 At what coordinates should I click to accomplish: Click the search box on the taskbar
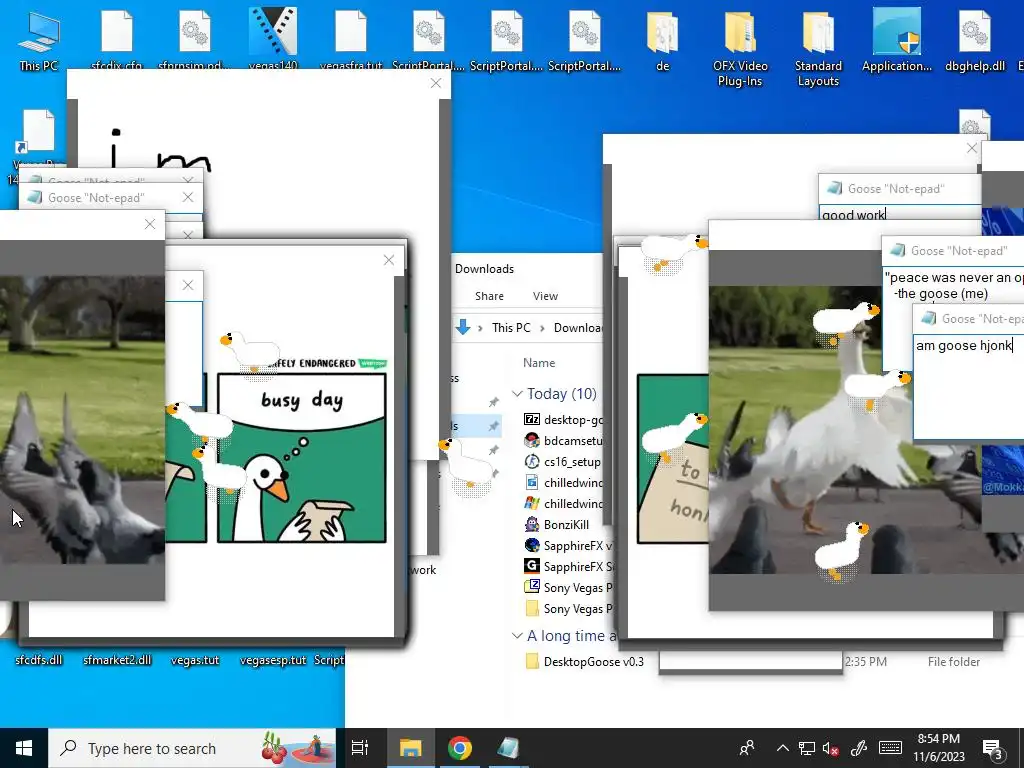coord(192,748)
